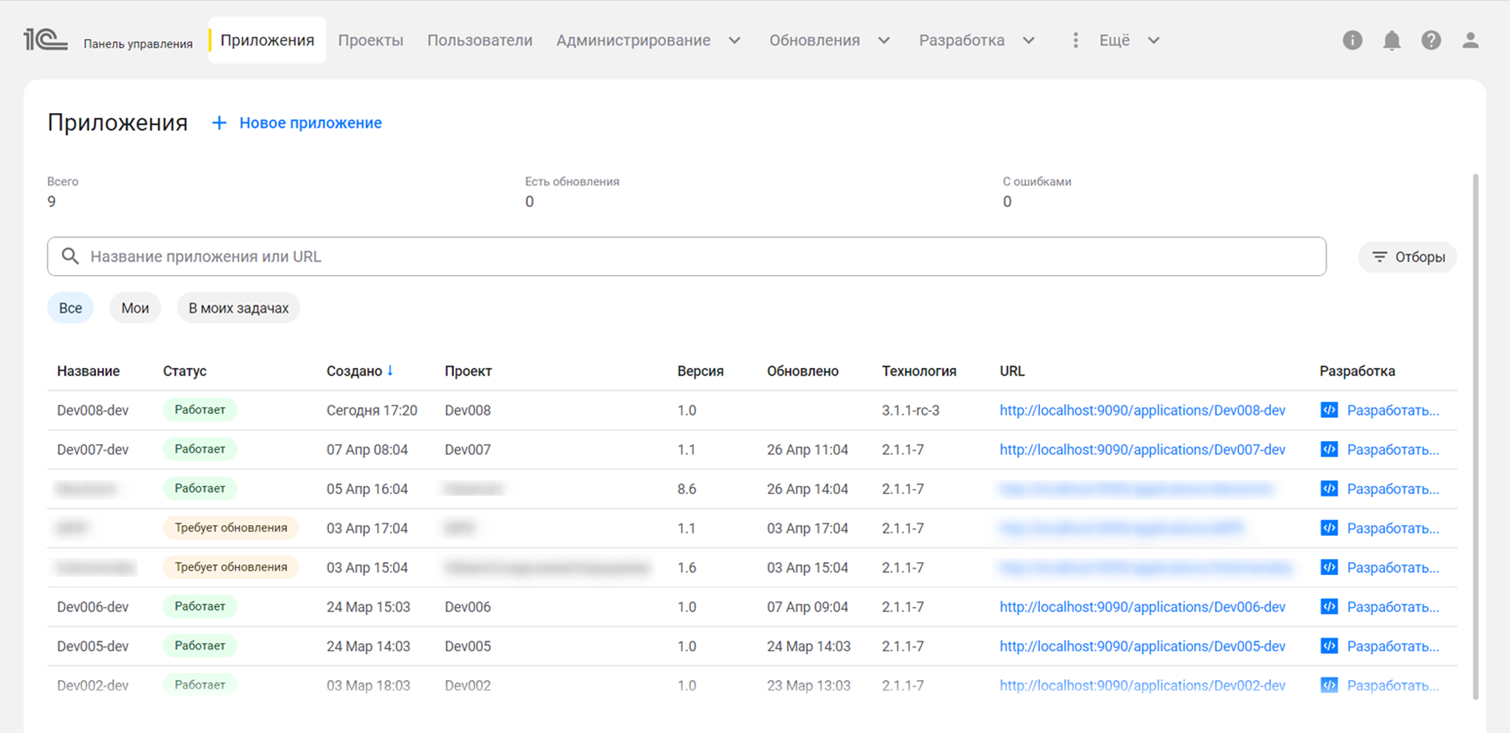The height and width of the screenshot is (733, 1510).
Task: Sort by the Создано column header
Action: point(355,371)
